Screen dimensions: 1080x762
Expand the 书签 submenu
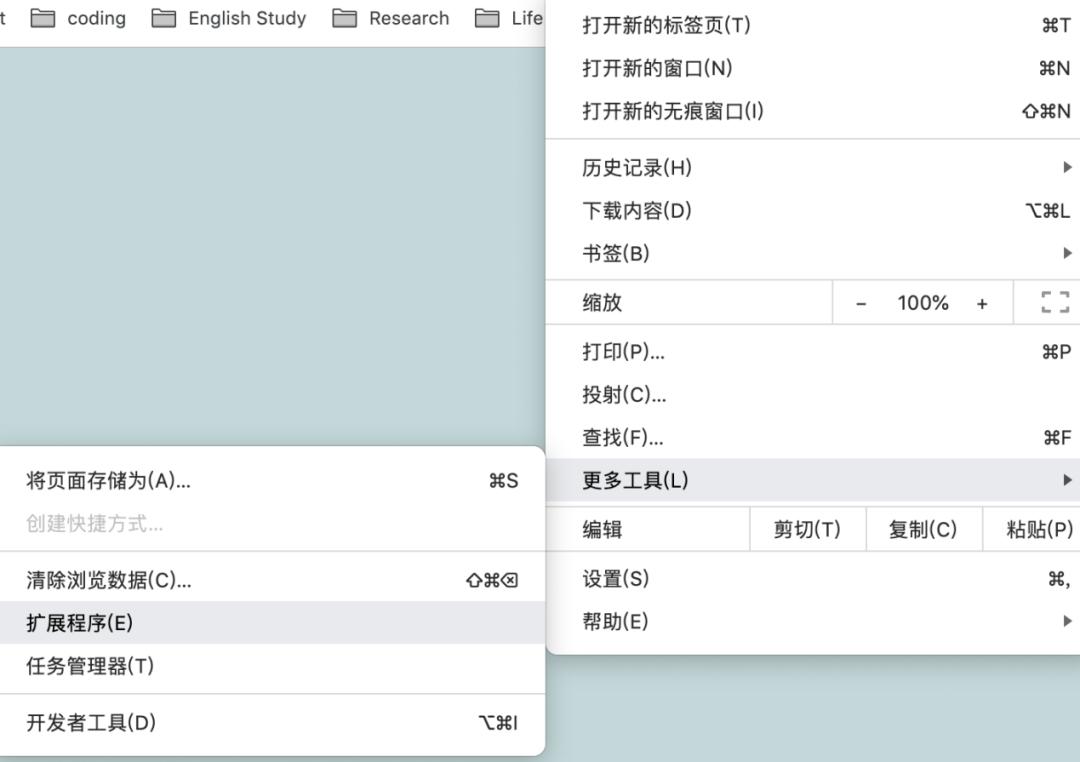[700, 253]
